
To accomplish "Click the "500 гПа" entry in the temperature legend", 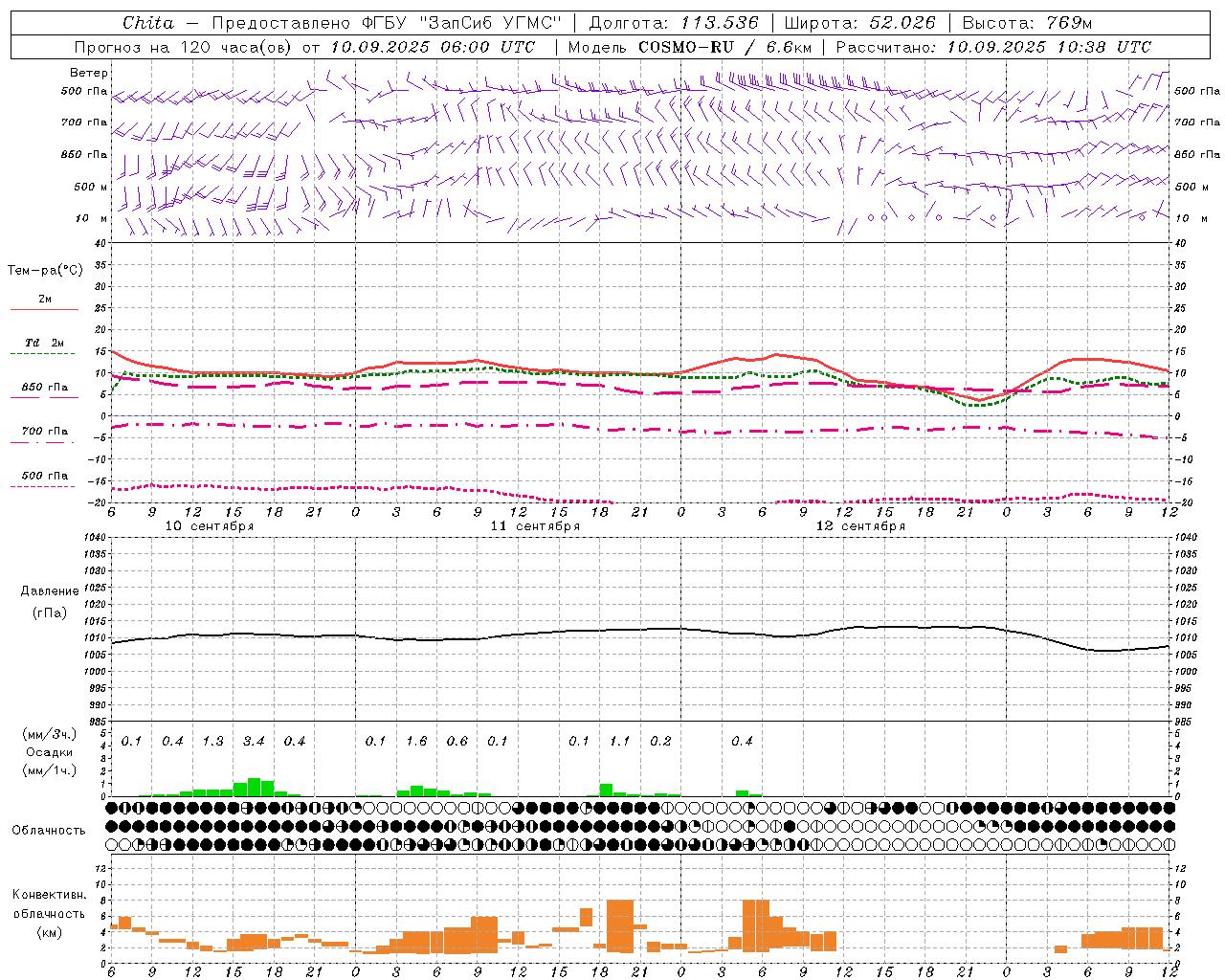I will coord(45,476).
